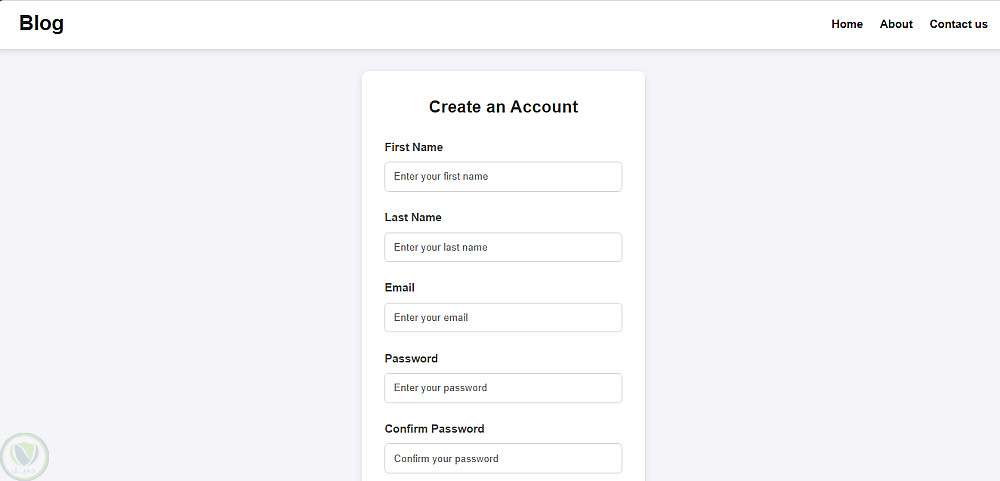Go to the About page link
This screenshot has height=481, width=1000.
[x=896, y=24]
